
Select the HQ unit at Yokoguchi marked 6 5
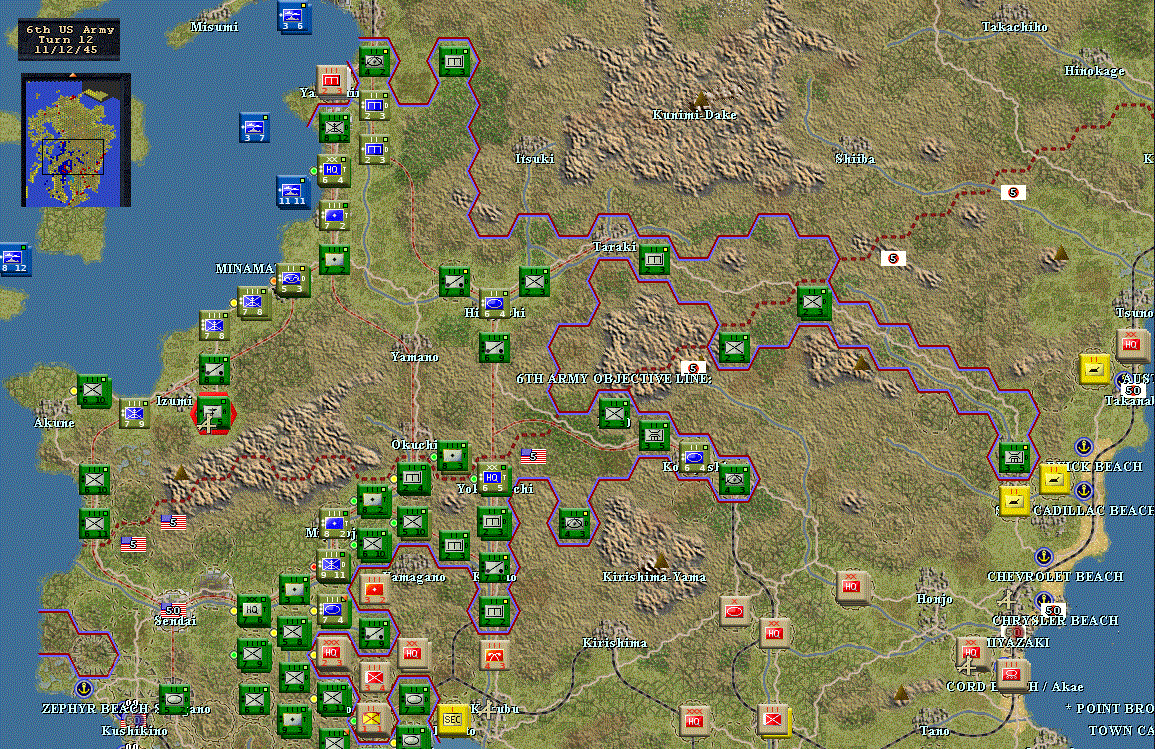point(493,479)
